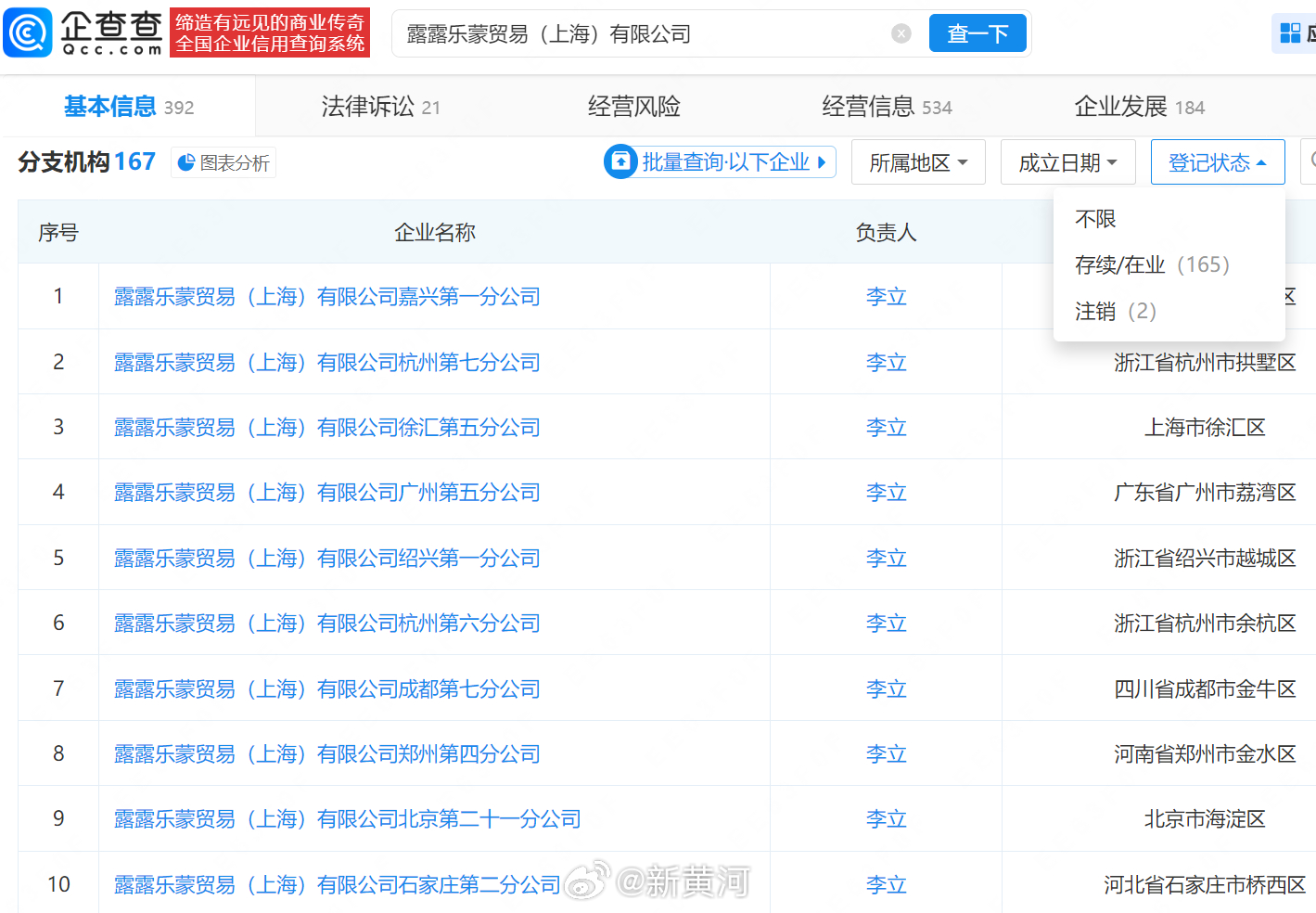This screenshot has height=913, width=1316.
Task: Click 李立 in the 杭州第七分公司 row
Action: [x=886, y=363]
